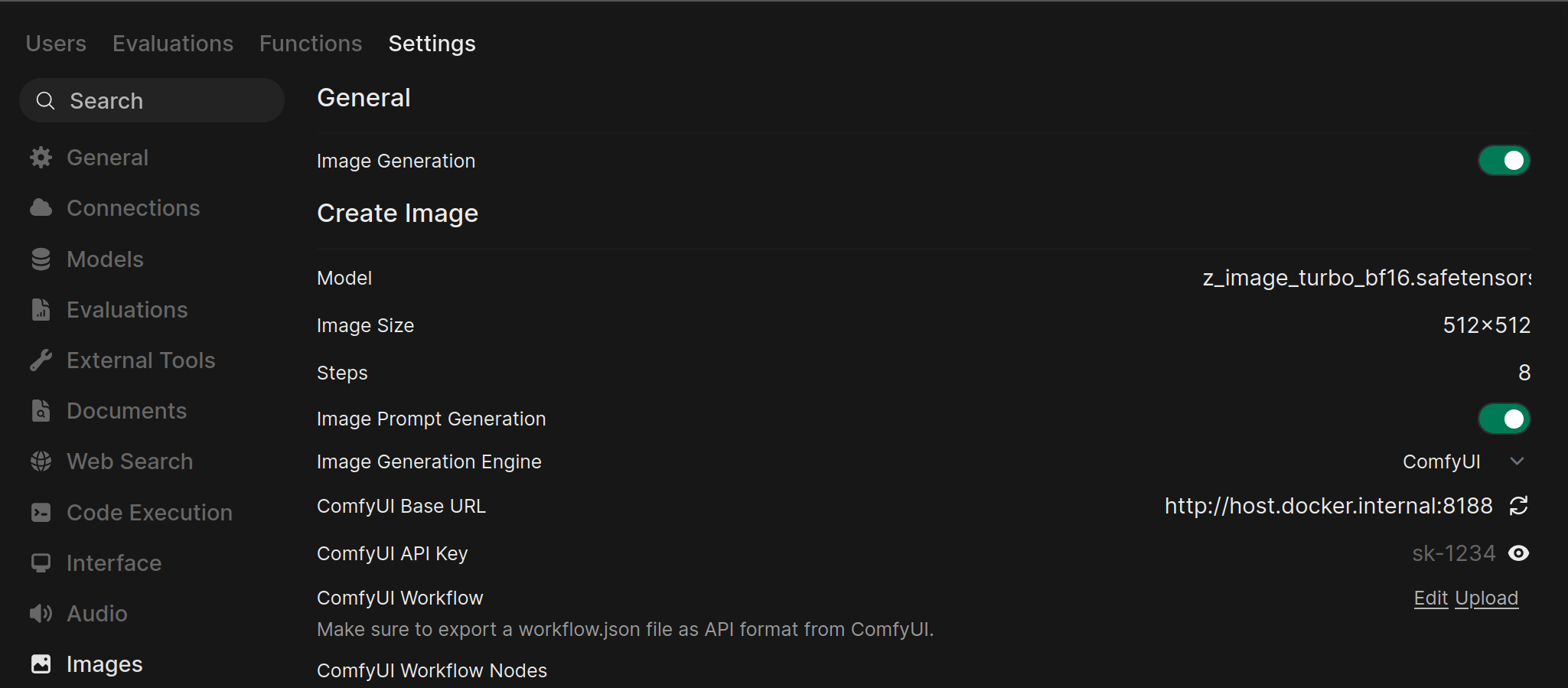Click the Interface monitor icon
The height and width of the screenshot is (688, 1568).
click(x=41, y=562)
